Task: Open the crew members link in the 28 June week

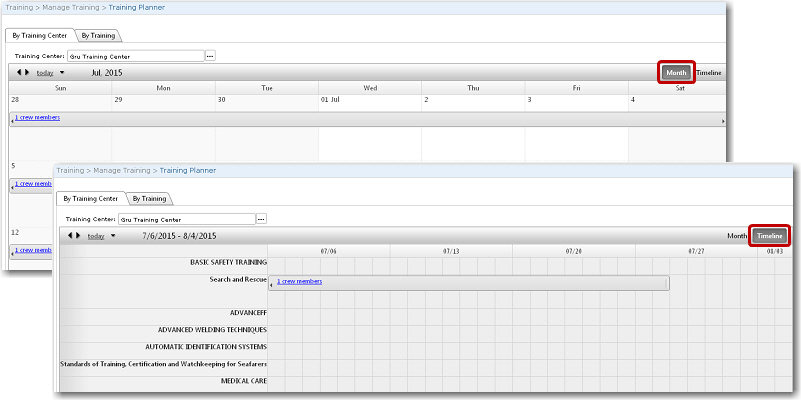Action: coord(37,119)
